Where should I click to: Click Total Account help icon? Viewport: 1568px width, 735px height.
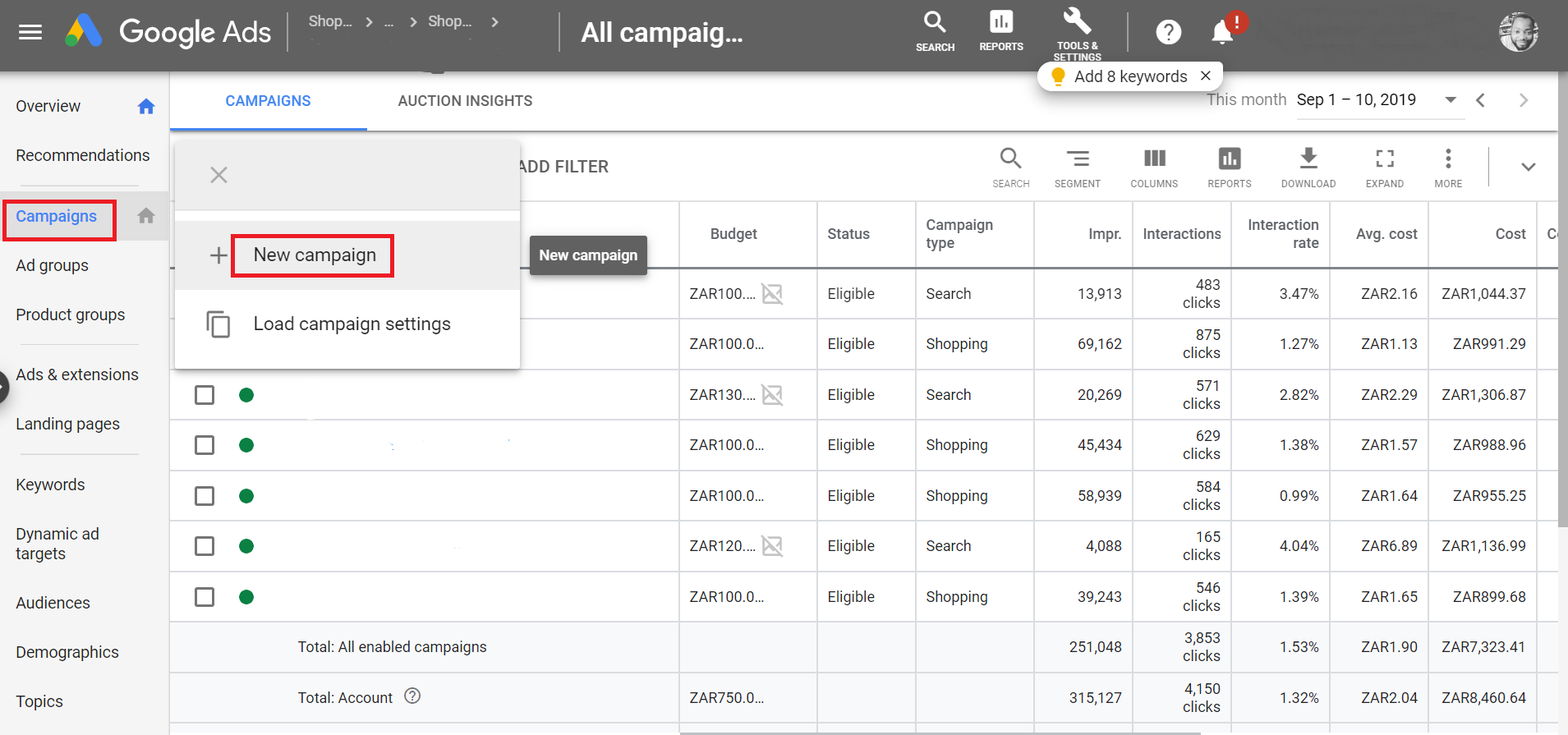413,696
